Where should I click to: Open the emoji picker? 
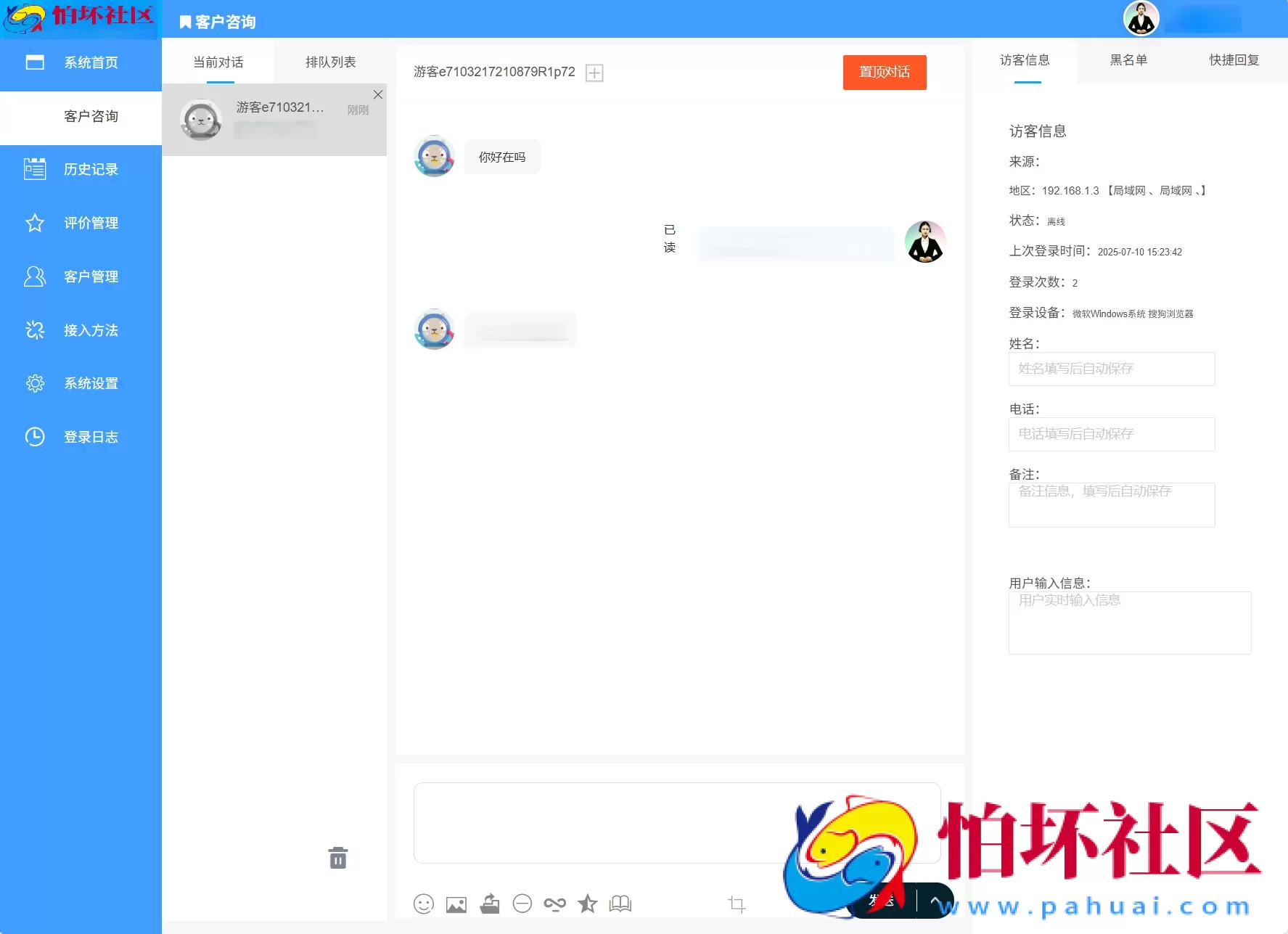click(424, 904)
